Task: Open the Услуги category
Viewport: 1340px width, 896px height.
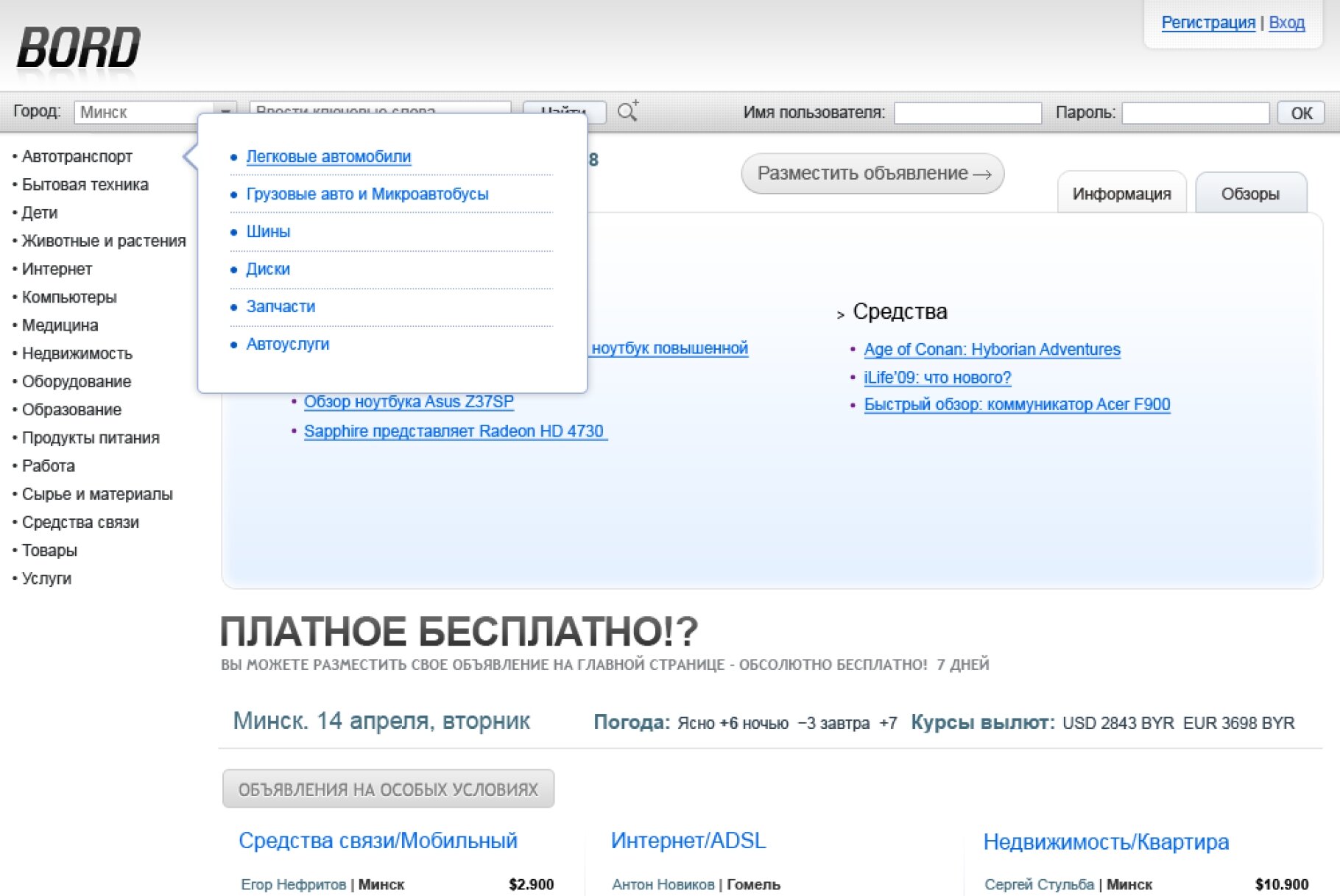Action: click(x=46, y=579)
